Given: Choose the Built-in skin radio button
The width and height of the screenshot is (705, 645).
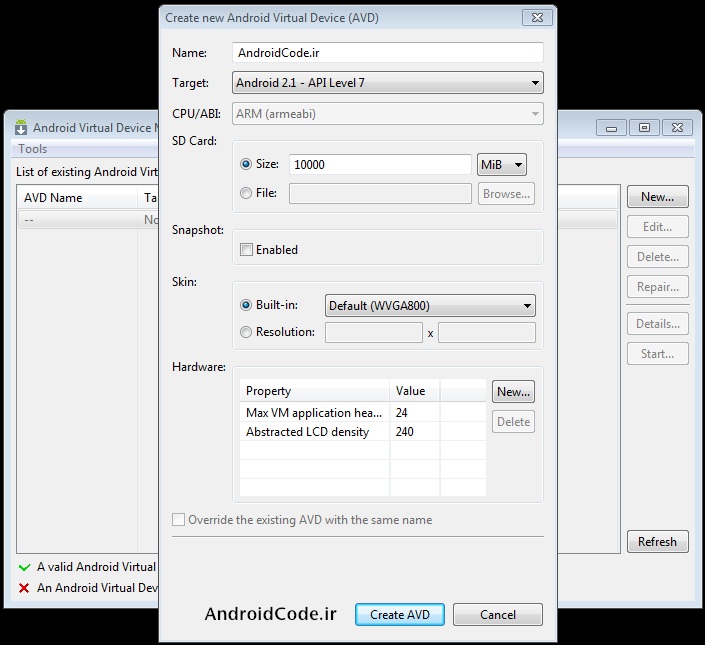Looking at the screenshot, I should point(246,305).
